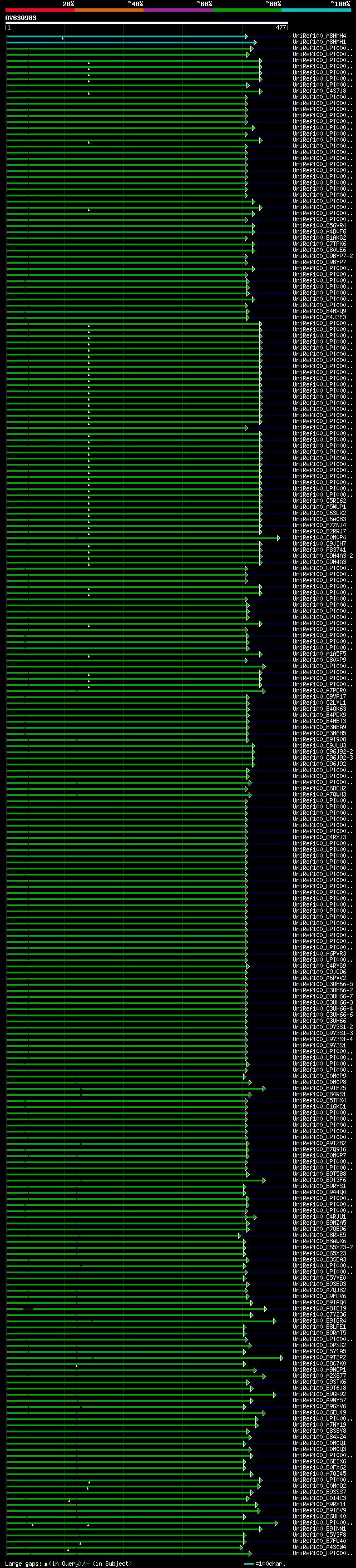Select the UniRef100_B9IEZ5 label

[x=319, y=1089]
